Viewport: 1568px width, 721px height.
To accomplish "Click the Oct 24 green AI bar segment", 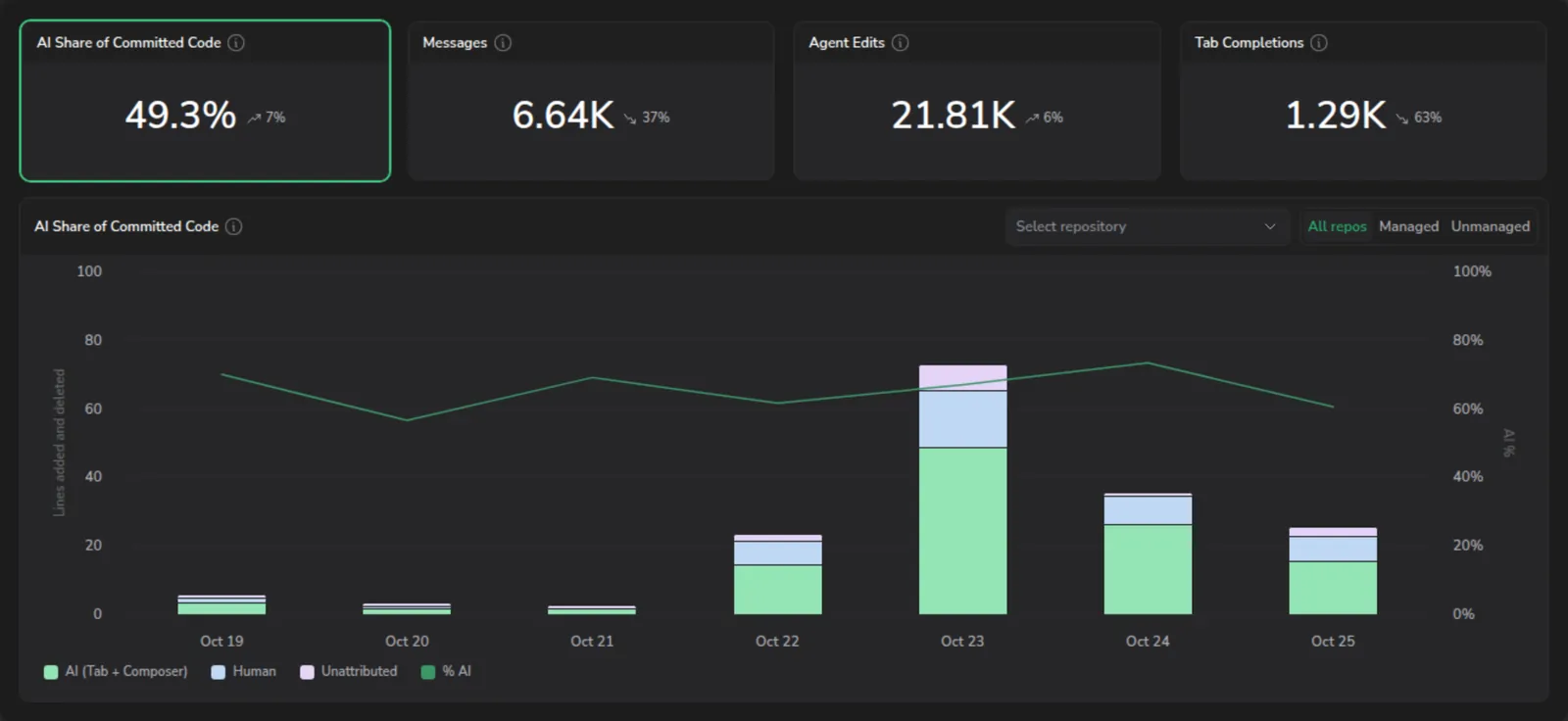I will [x=1148, y=570].
